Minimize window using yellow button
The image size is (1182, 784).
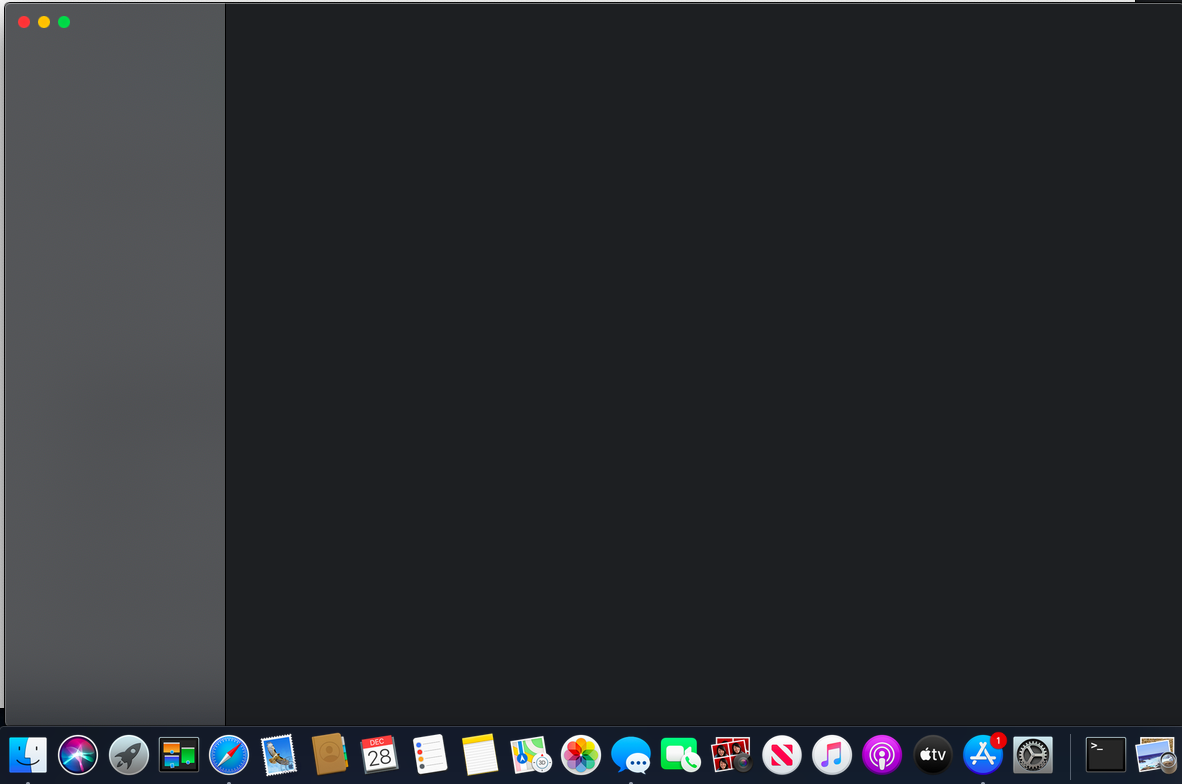click(x=44, y=23)
